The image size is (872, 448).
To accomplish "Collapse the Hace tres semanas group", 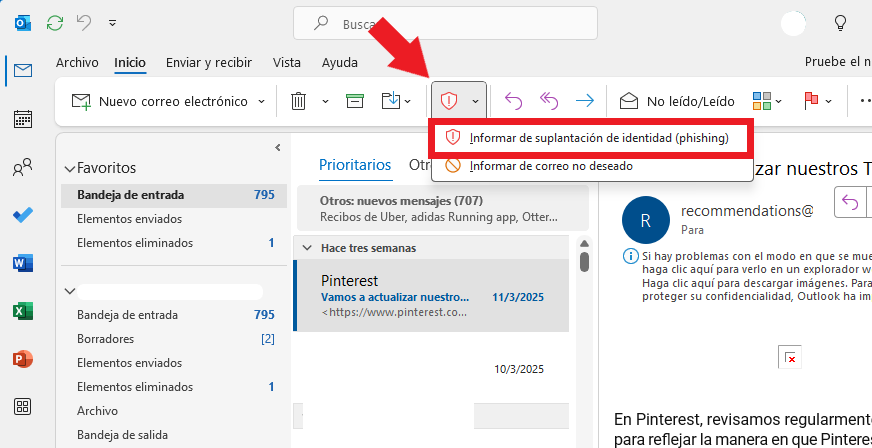I will 307,248.
